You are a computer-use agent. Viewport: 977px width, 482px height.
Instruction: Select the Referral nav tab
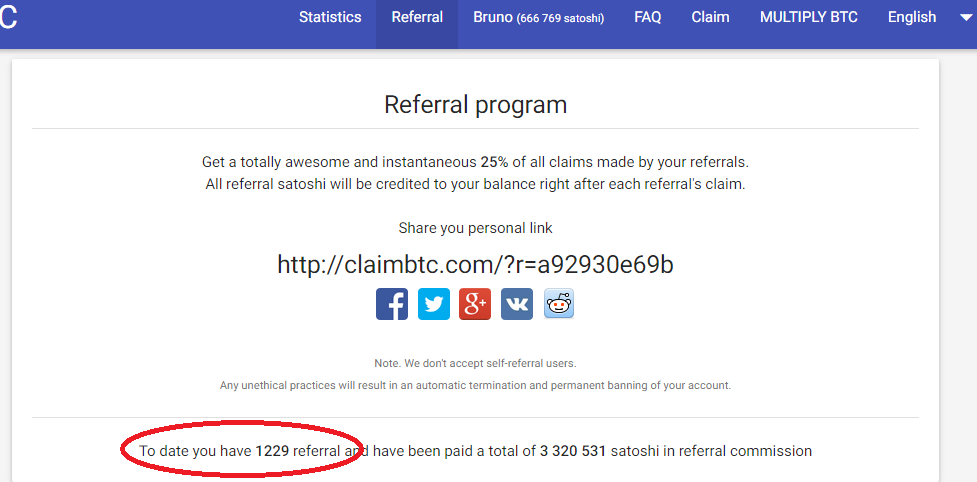[417, 17]
